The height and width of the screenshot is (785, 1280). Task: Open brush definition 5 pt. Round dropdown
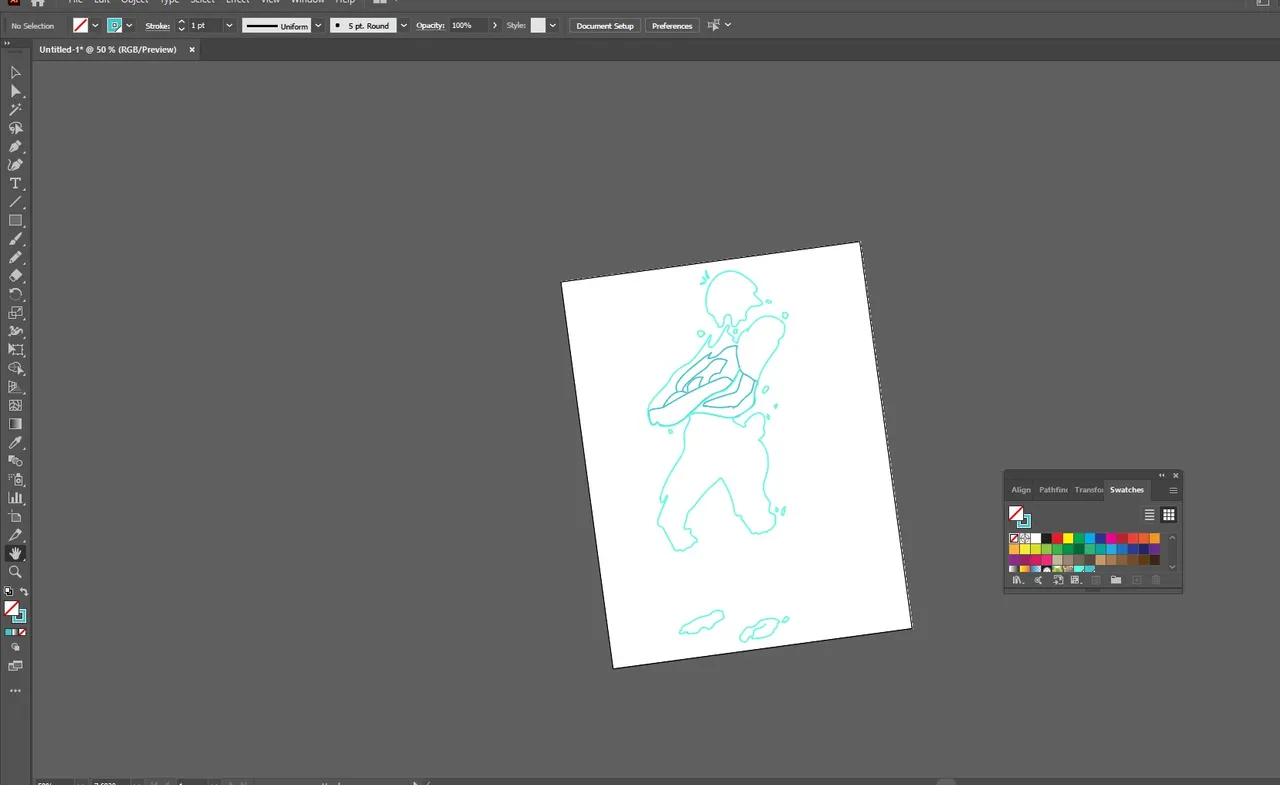[x=404, y=25]
